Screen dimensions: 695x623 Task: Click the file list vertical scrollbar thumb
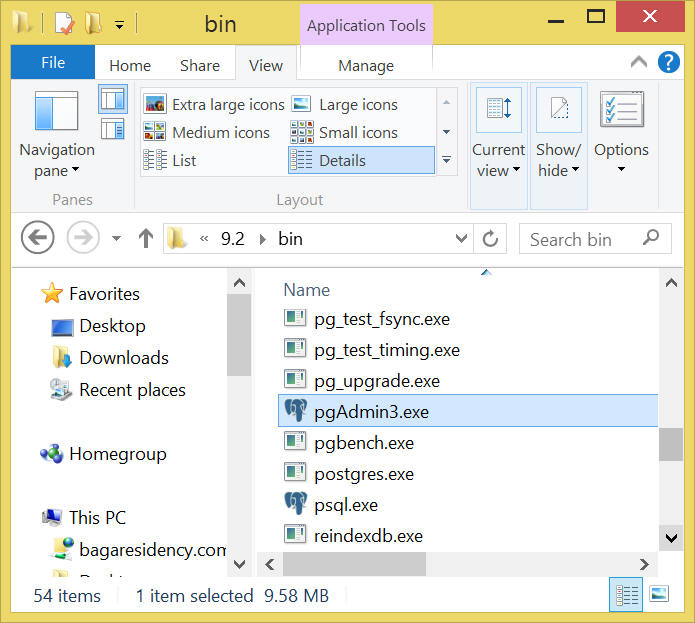671,444
